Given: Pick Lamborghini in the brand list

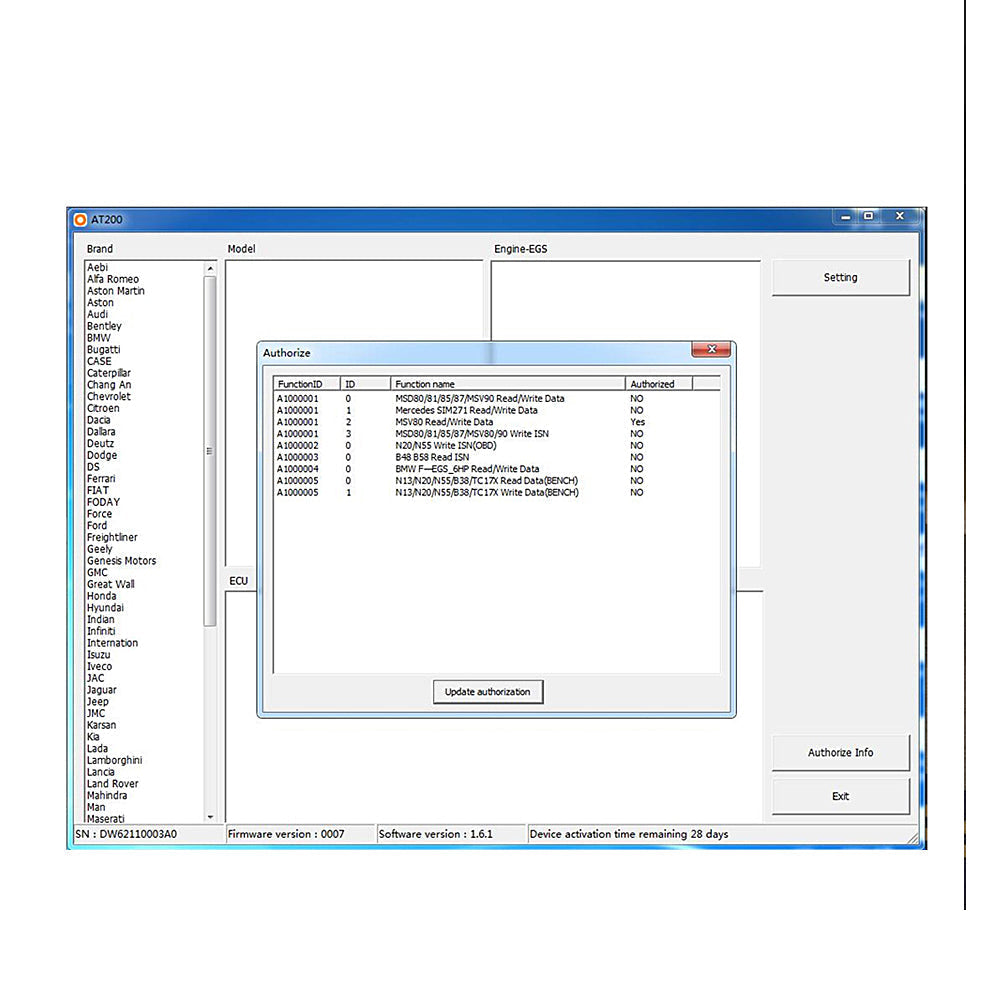Looking at the screenshot, I should point(114,761).
